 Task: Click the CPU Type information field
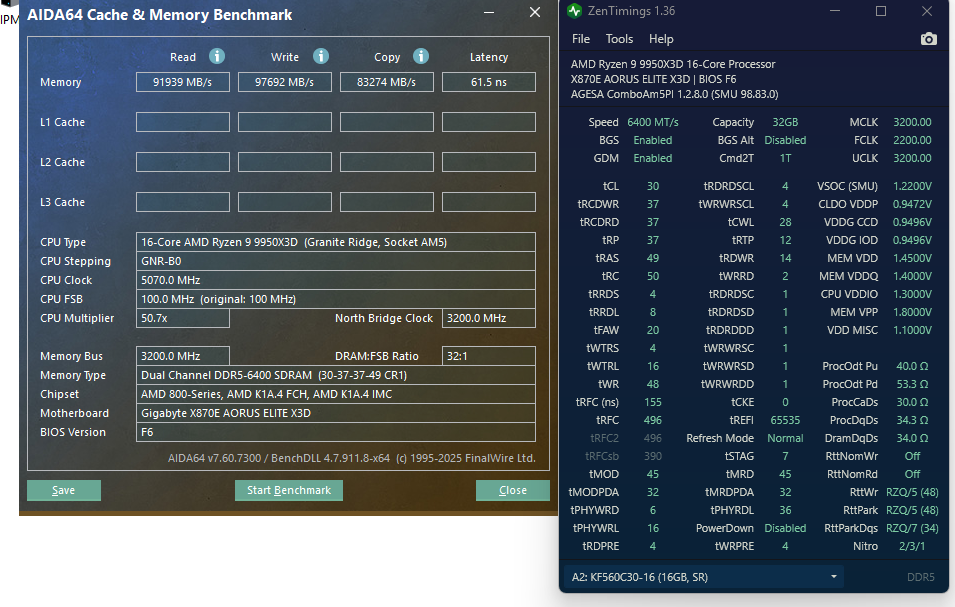click(335, 242)
